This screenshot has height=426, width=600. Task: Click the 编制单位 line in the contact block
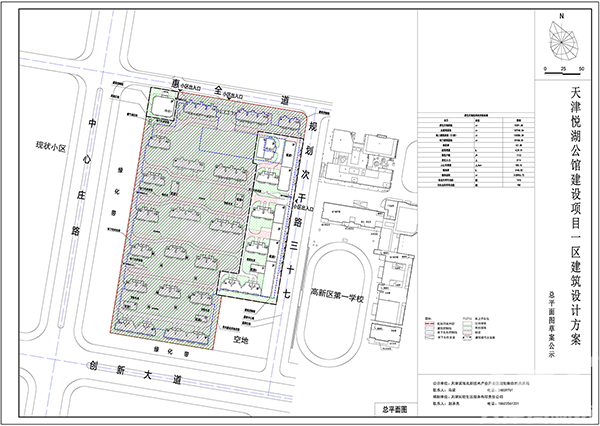click(468, 397)
